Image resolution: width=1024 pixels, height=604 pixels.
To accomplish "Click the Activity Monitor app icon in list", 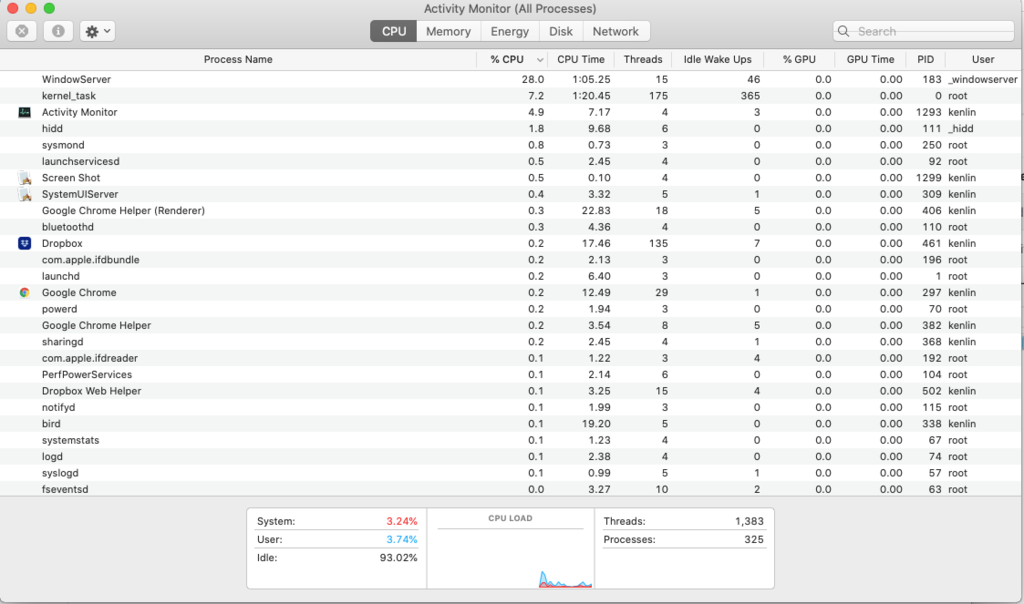I will (25, 112).
